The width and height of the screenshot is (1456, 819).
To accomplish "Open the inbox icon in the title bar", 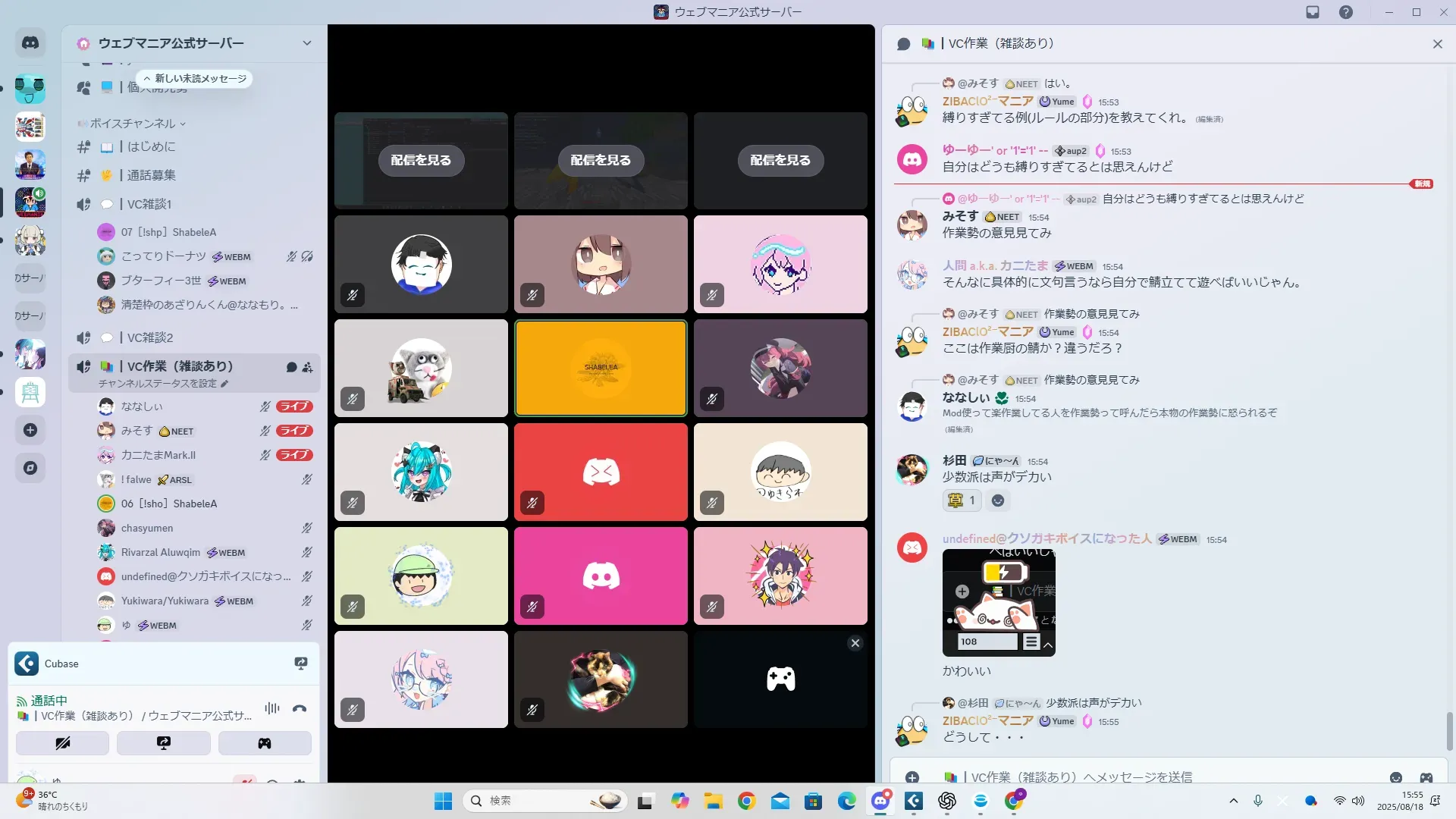I will tap(1313, 12).
